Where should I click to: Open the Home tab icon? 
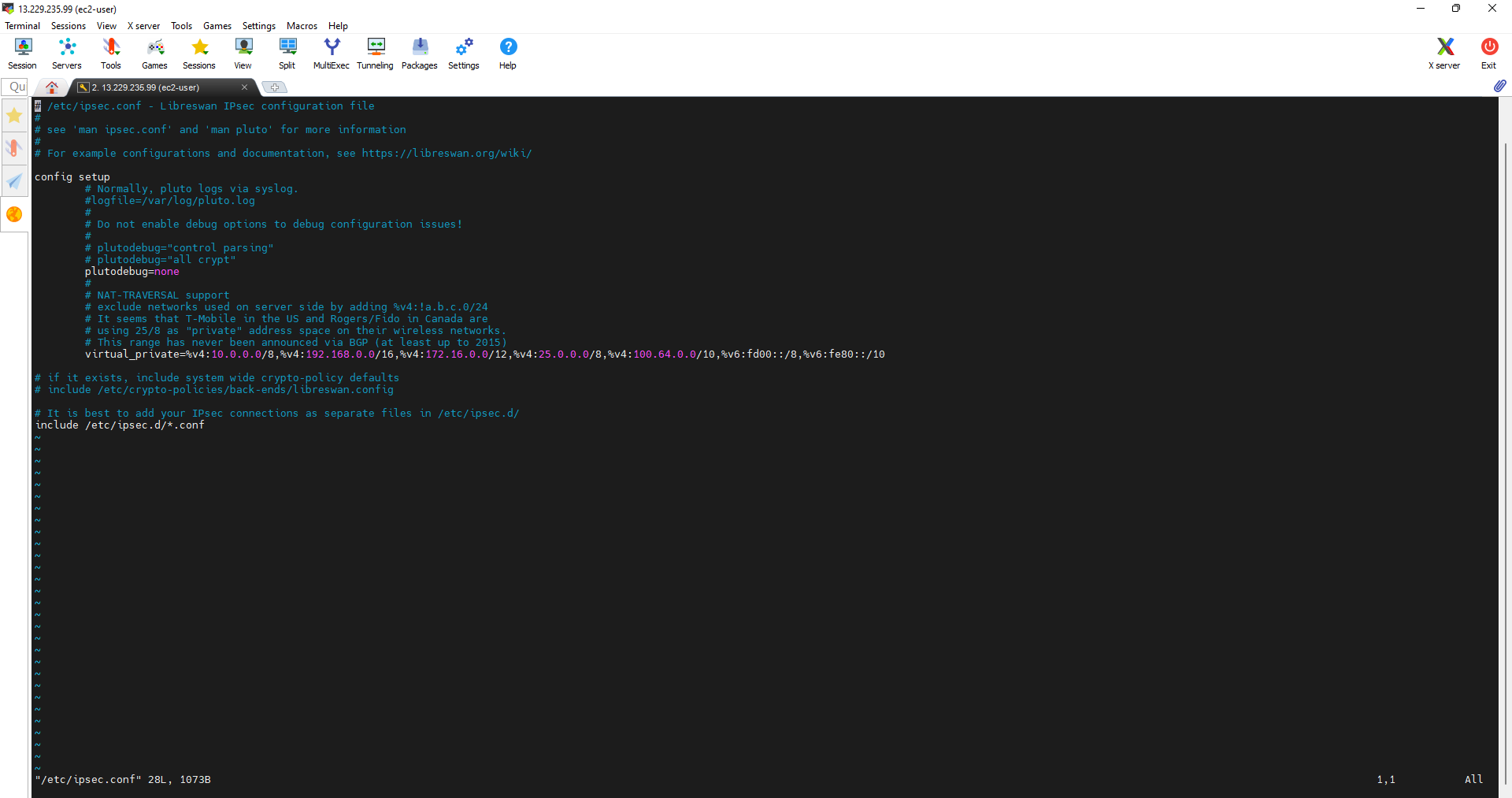[x=52, y=87]
